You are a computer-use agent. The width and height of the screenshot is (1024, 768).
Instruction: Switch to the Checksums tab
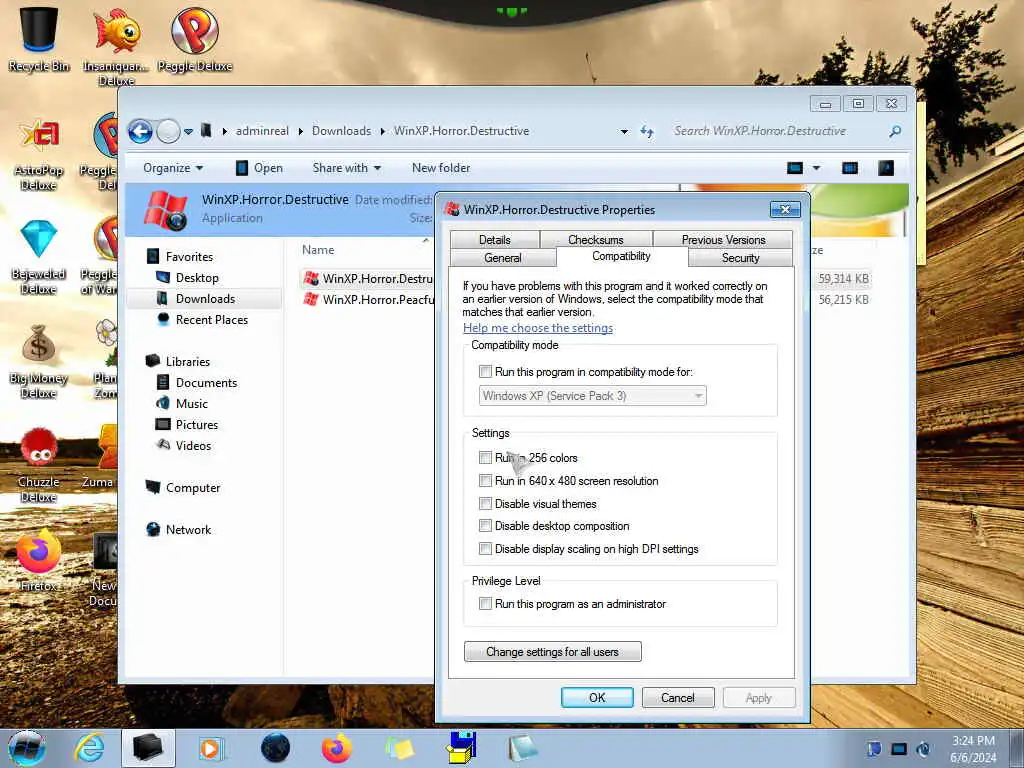(596, 240)
